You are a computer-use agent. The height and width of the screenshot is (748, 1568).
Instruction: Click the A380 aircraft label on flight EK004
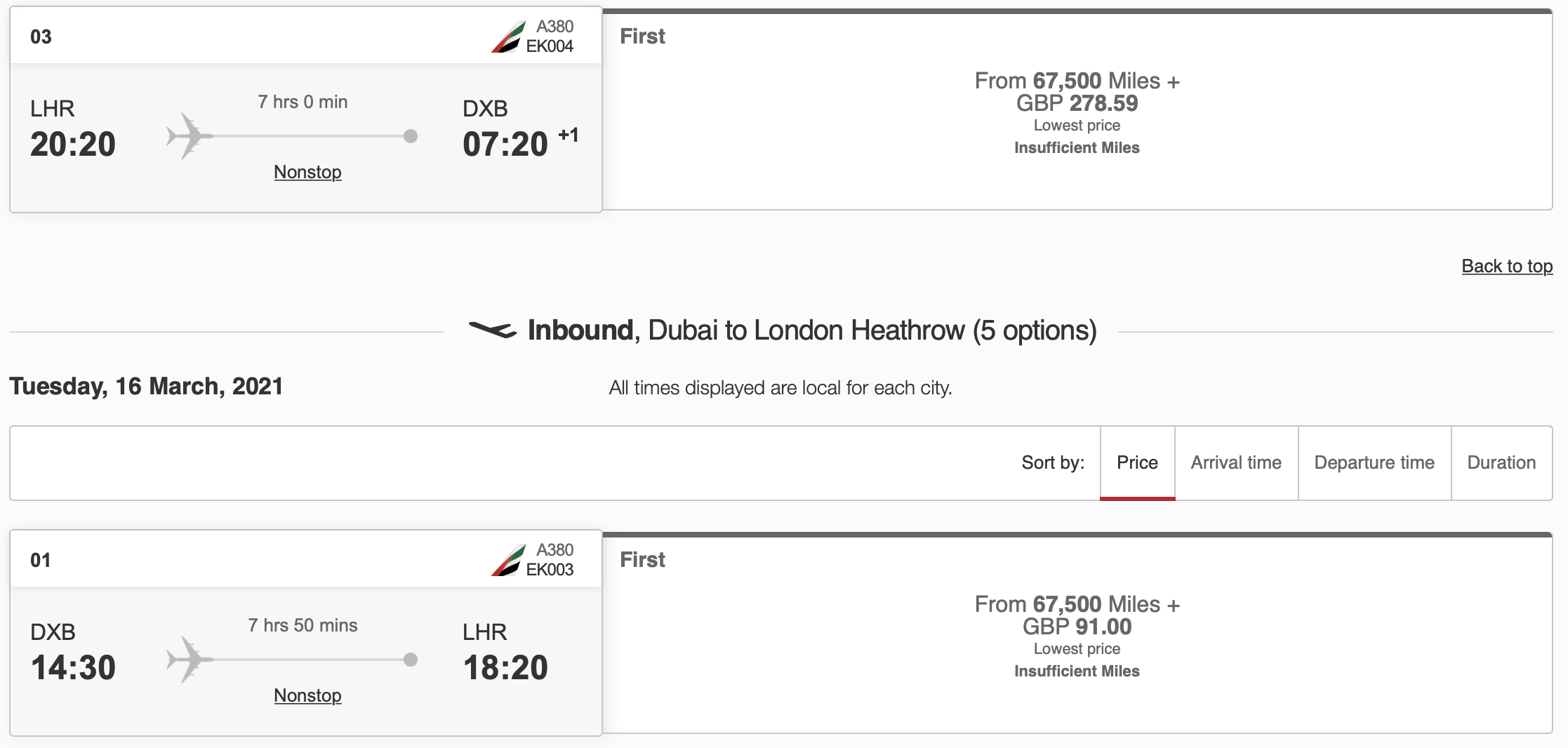tap(554, 25)
